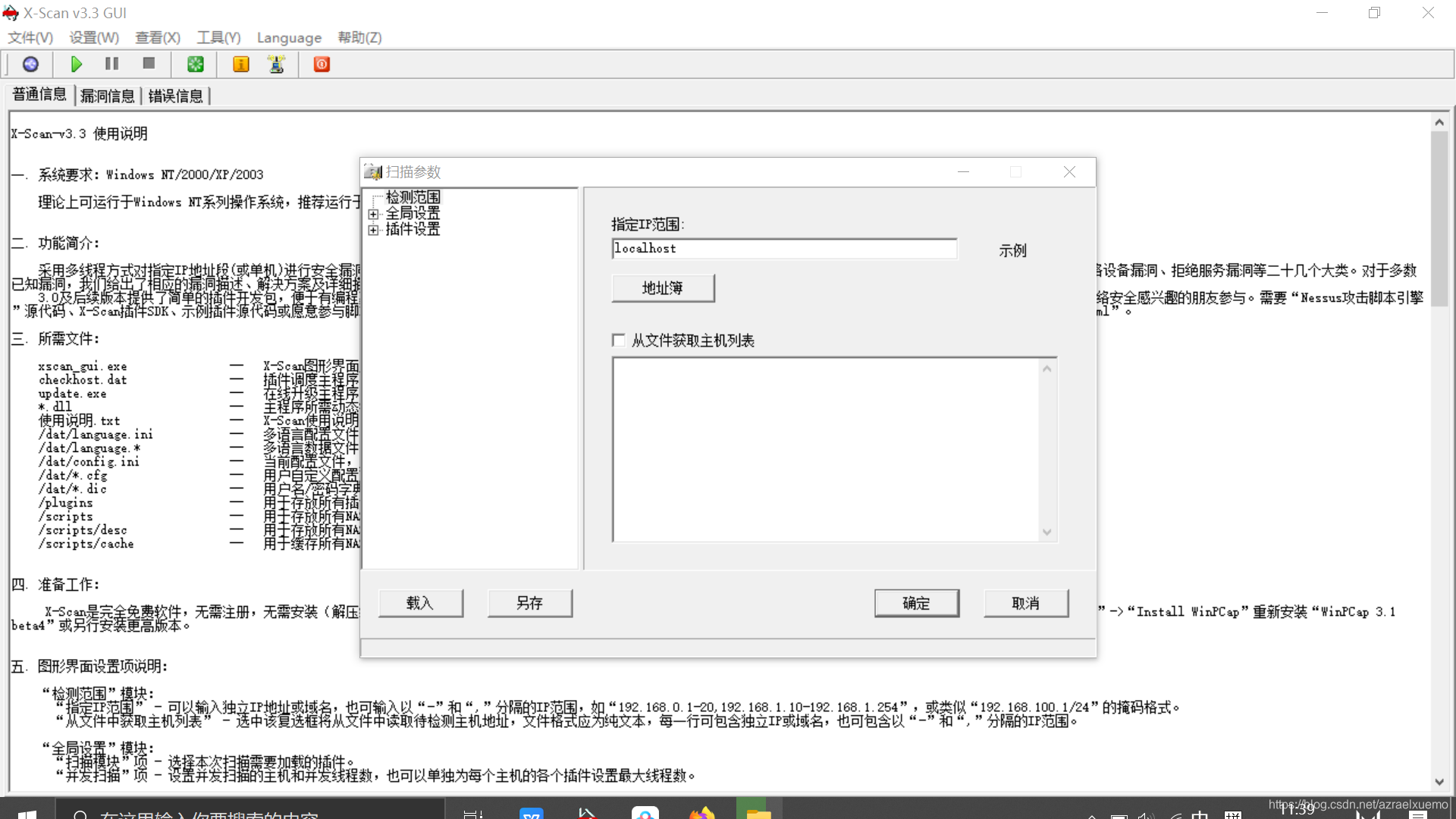Start the scan with the green play icon
1456x819 pixels.
[77, 64]
